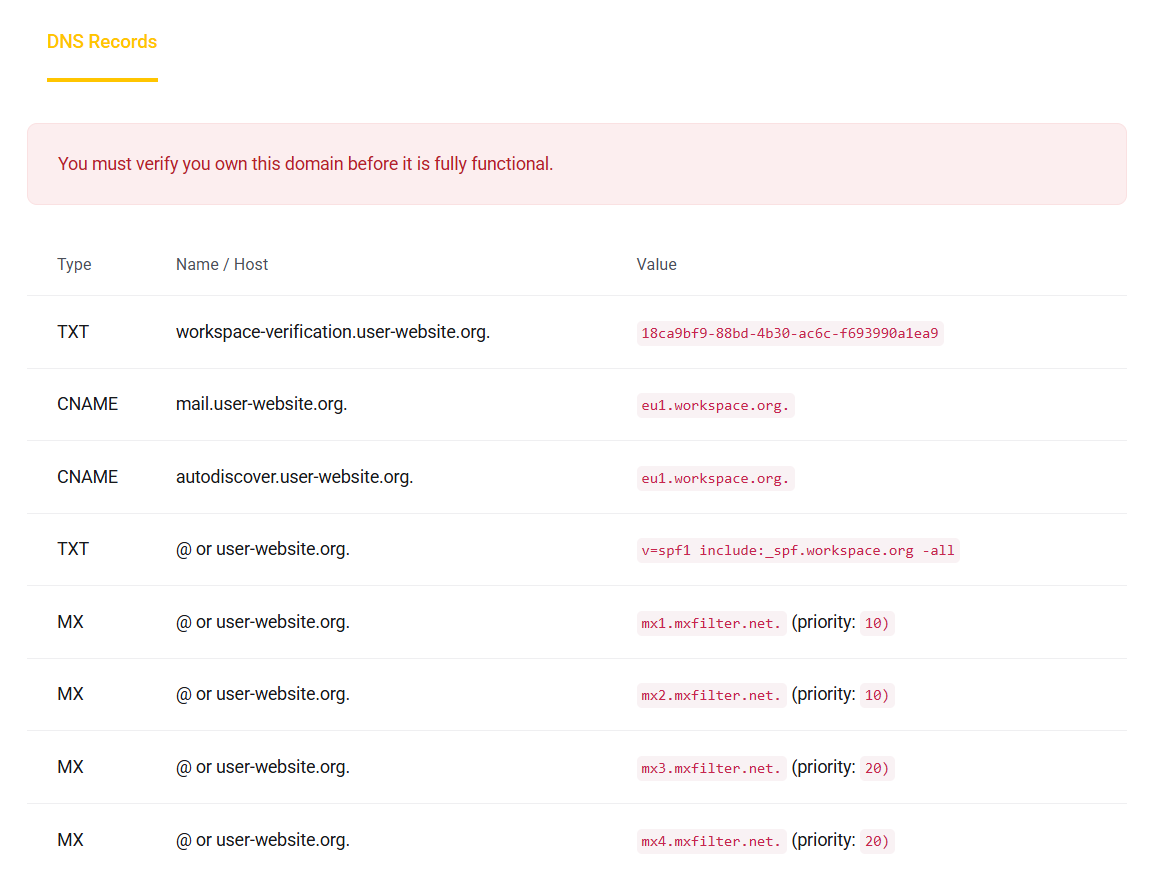Select mx3.mxfilter.net. value
The height and width of the screenshot is (896, 1155).
click(711, 769)
